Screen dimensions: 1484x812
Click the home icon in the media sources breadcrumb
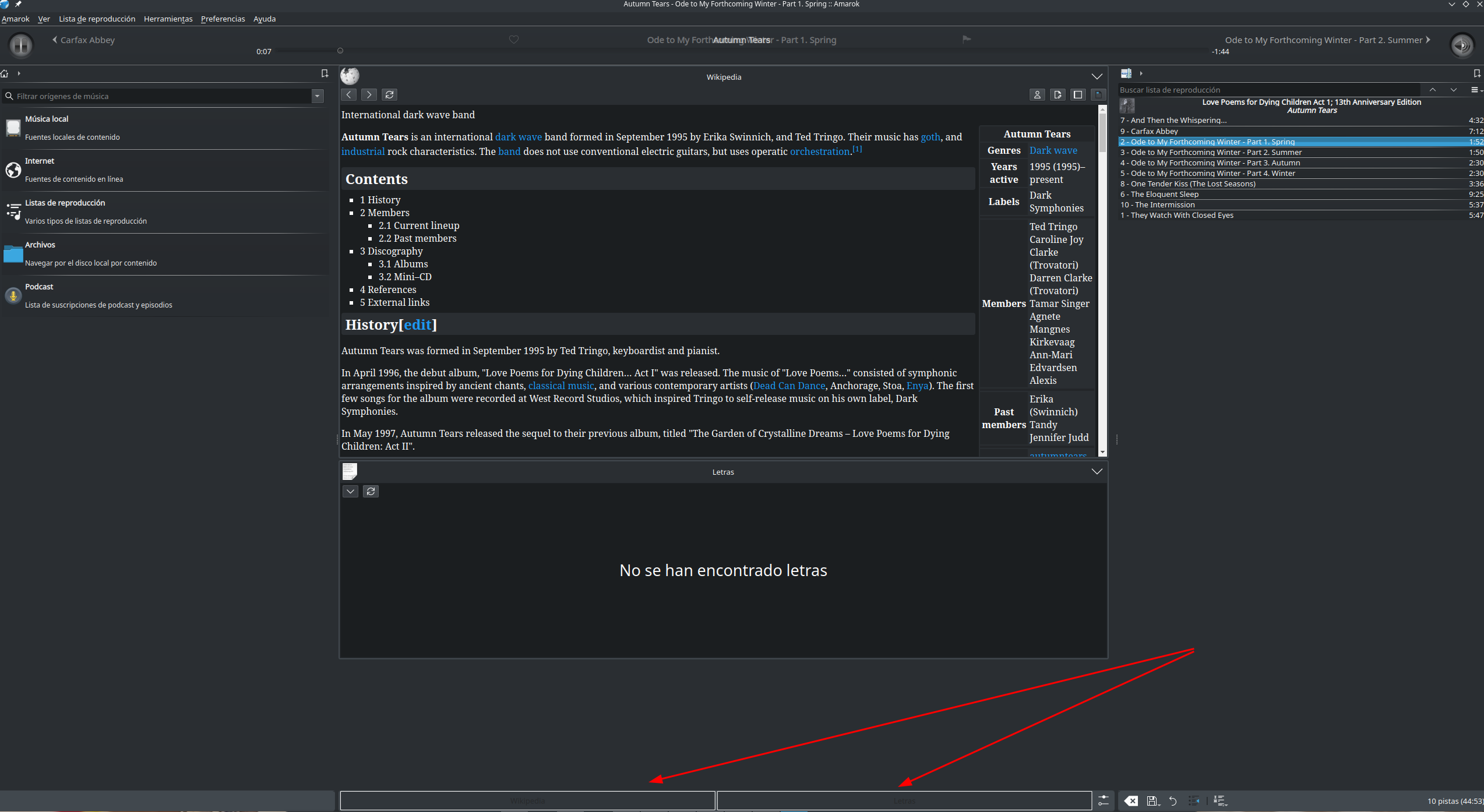click(x=5, y=73)
